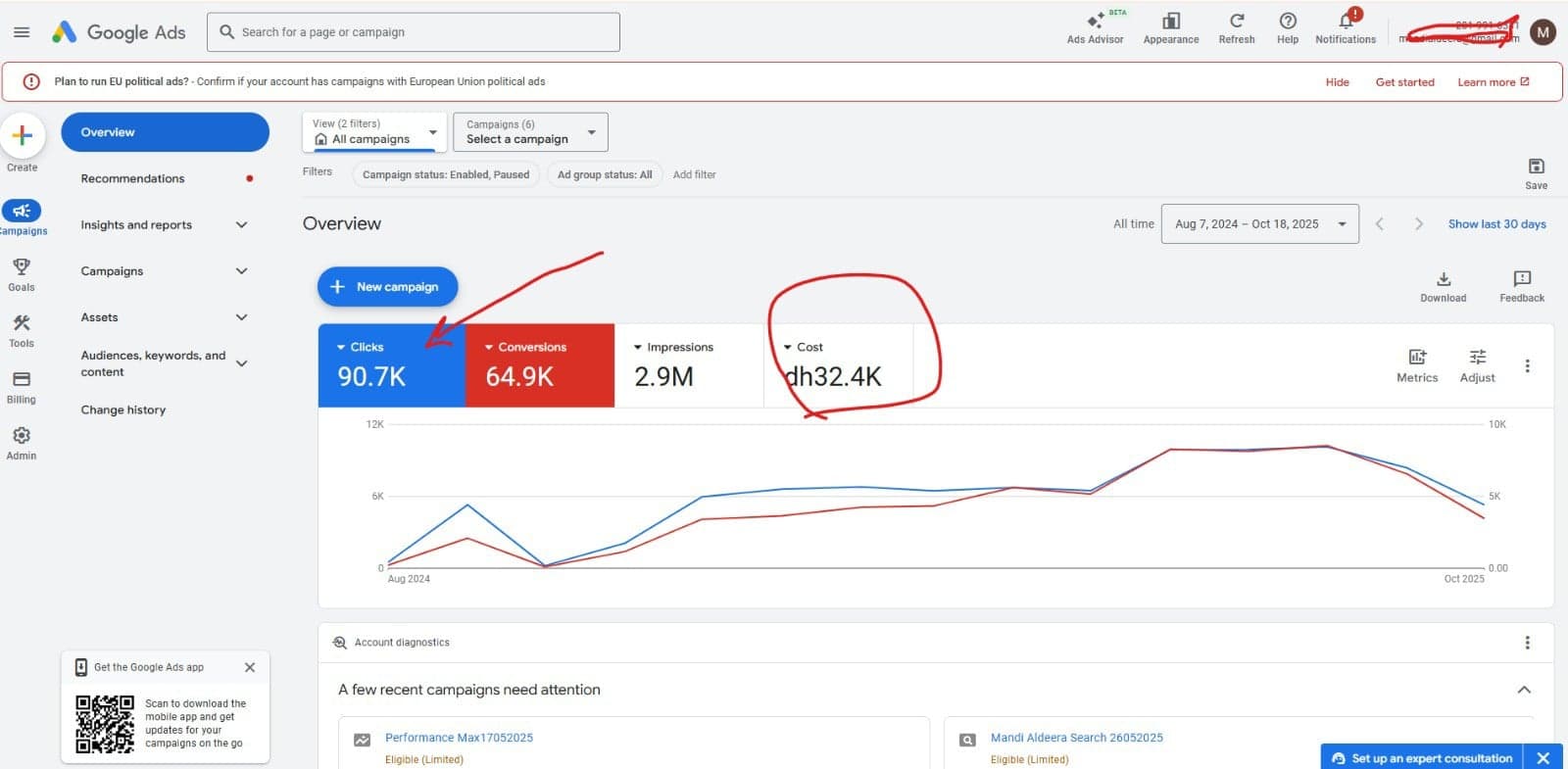Click the Show last 30 days link
The image size is (1568, 769).
click(1496, 224)
